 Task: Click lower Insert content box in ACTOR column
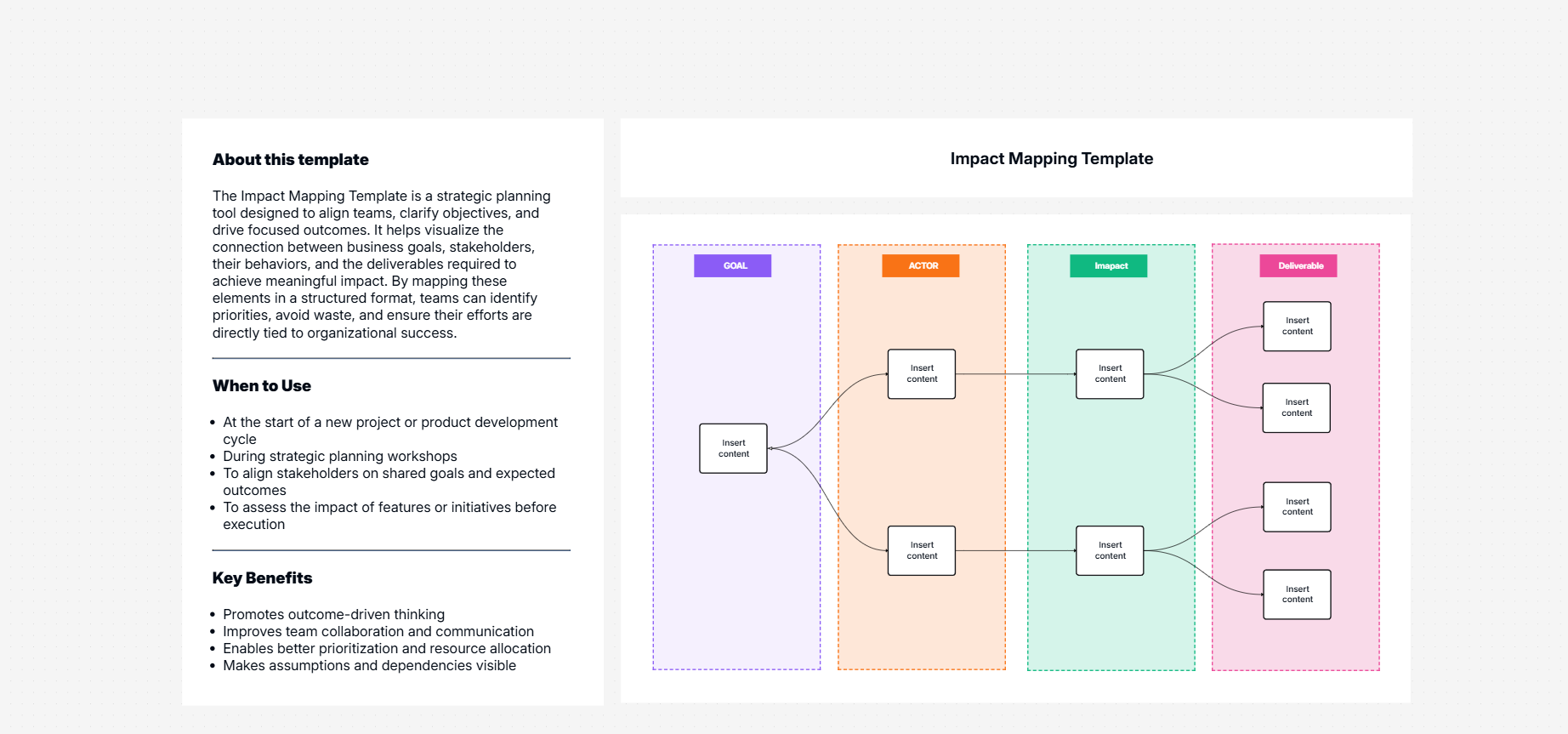(922, 551)
